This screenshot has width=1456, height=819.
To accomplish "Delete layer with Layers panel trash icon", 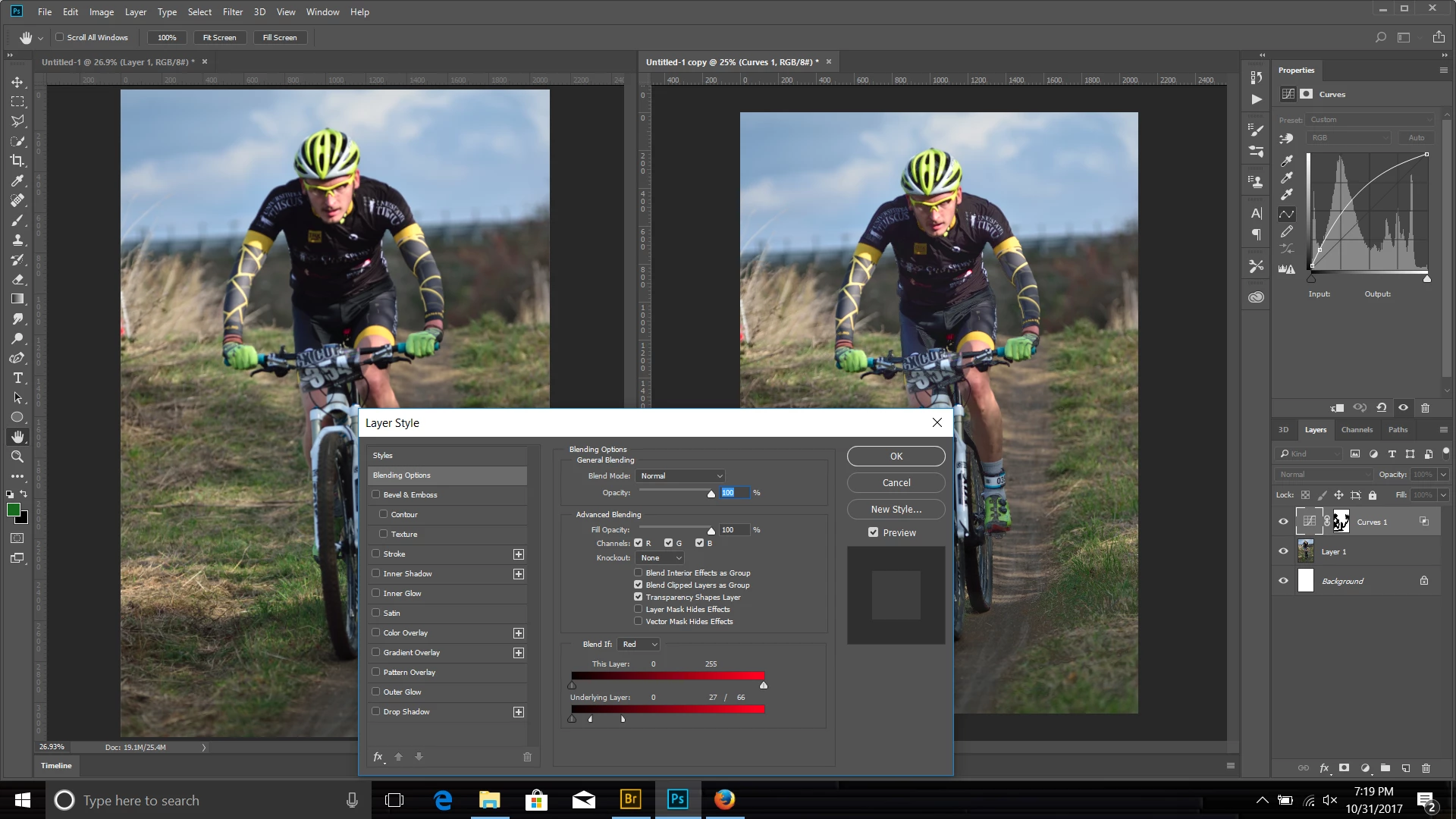I will click(x=1426, y=767).
